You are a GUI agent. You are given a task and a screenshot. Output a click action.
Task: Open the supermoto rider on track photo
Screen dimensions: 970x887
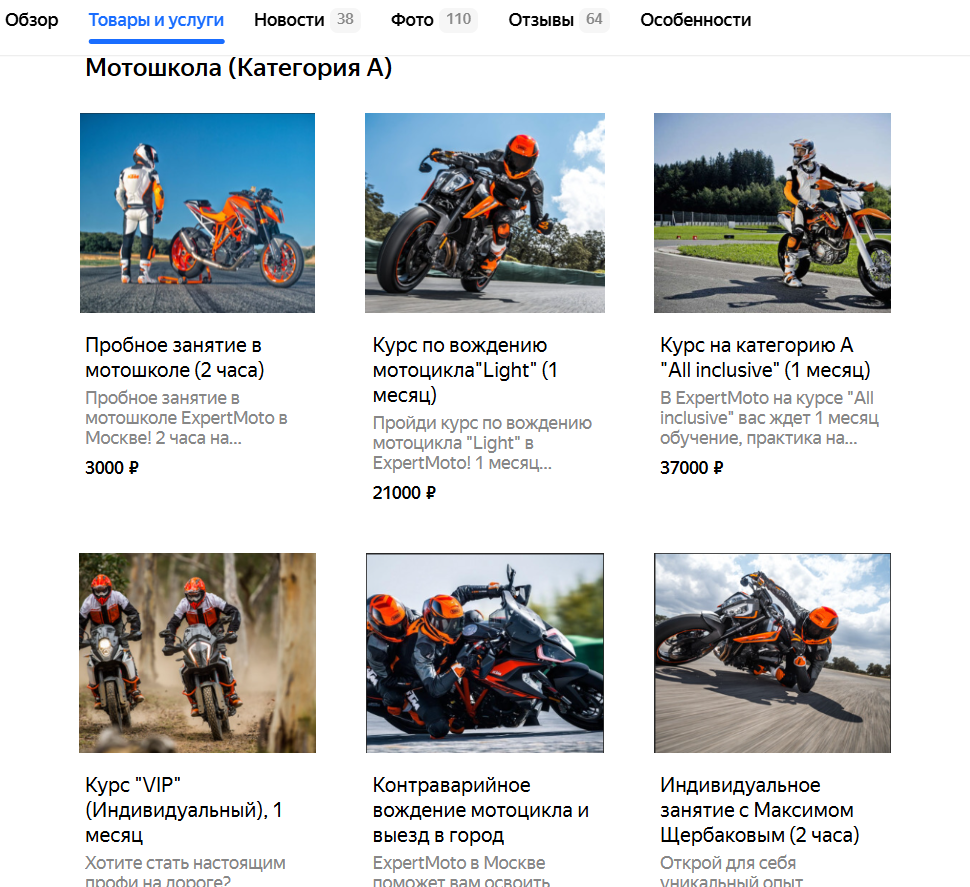point(772,213)
